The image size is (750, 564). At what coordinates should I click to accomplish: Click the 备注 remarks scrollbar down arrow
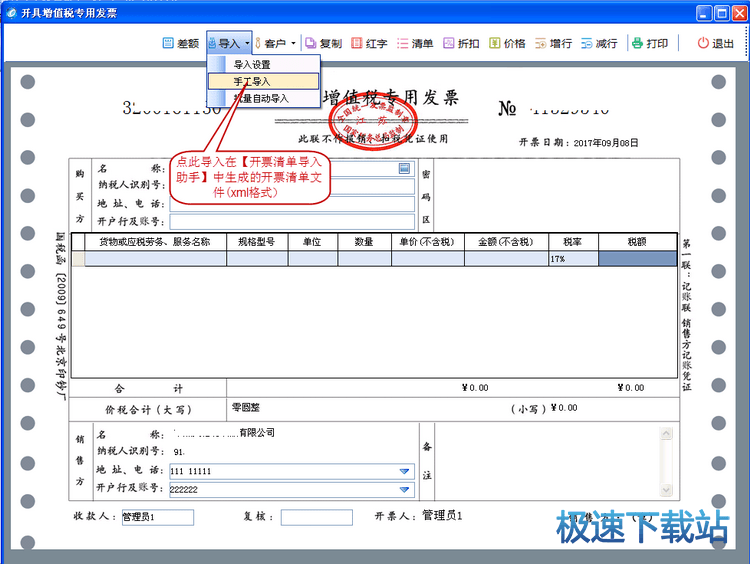tap(666, 490)
